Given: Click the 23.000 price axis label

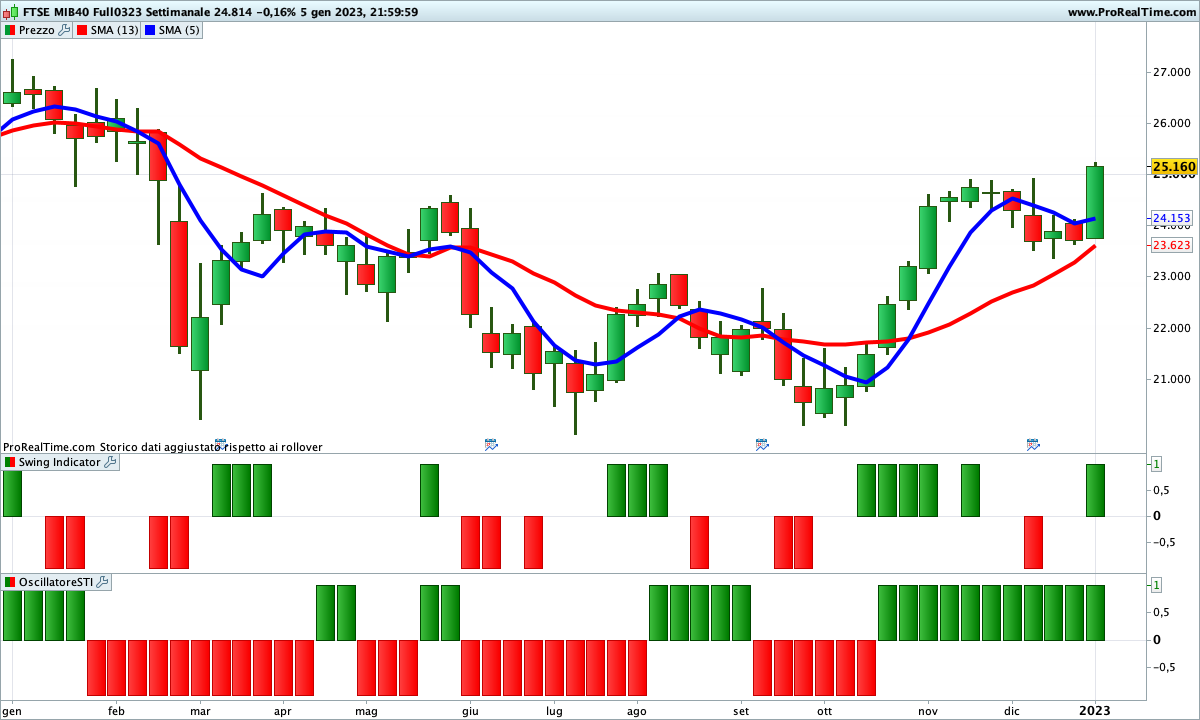Looking at the screenshot, I should [1173, 277].
